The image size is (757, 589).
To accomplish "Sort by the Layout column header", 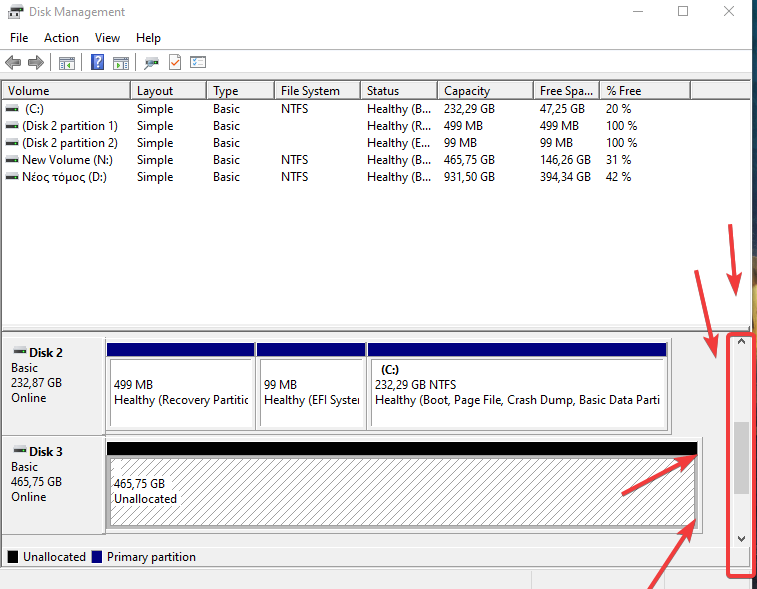I will [x=168, y=91].
